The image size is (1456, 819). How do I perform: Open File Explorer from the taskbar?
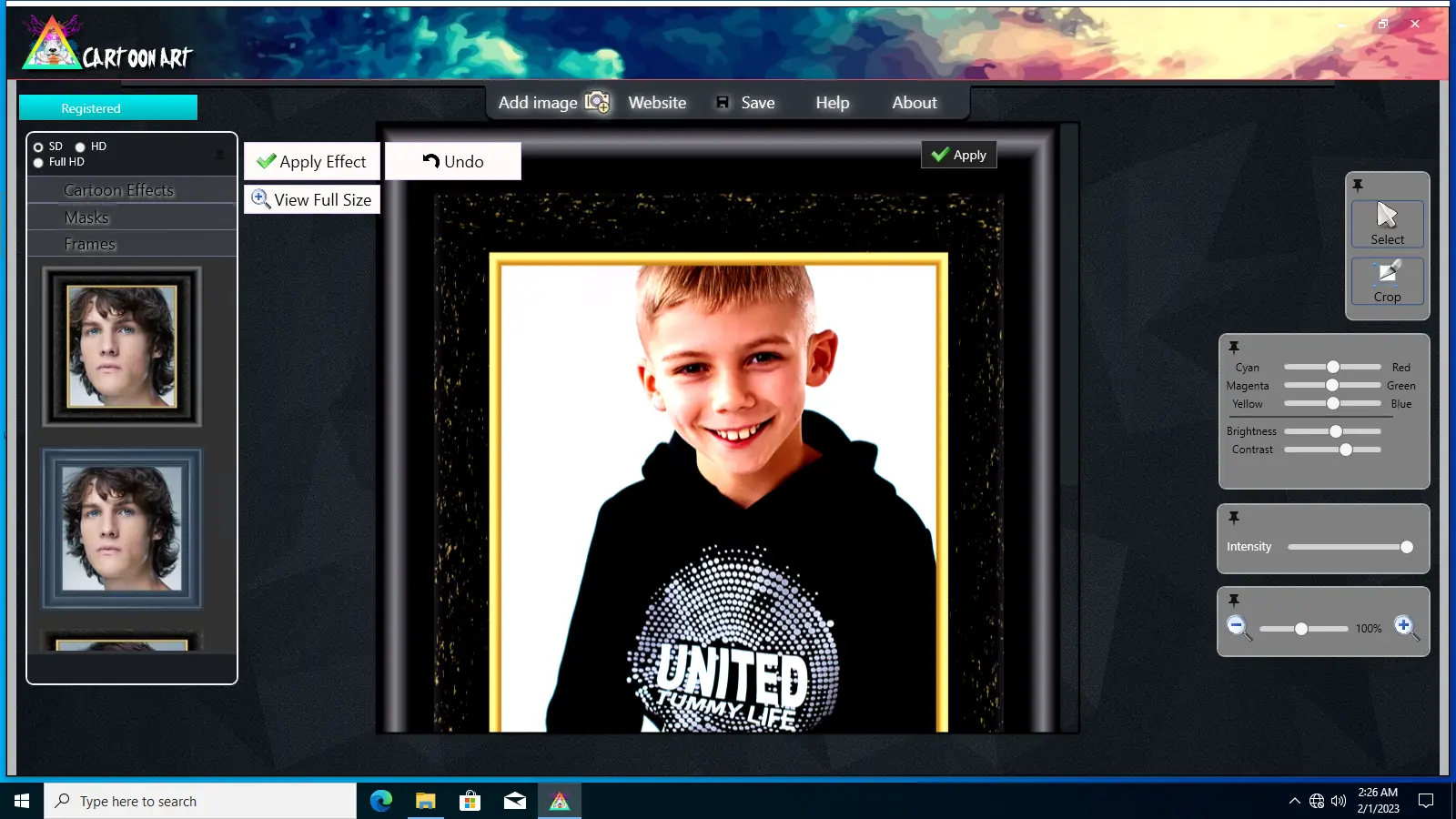[426, 801]
